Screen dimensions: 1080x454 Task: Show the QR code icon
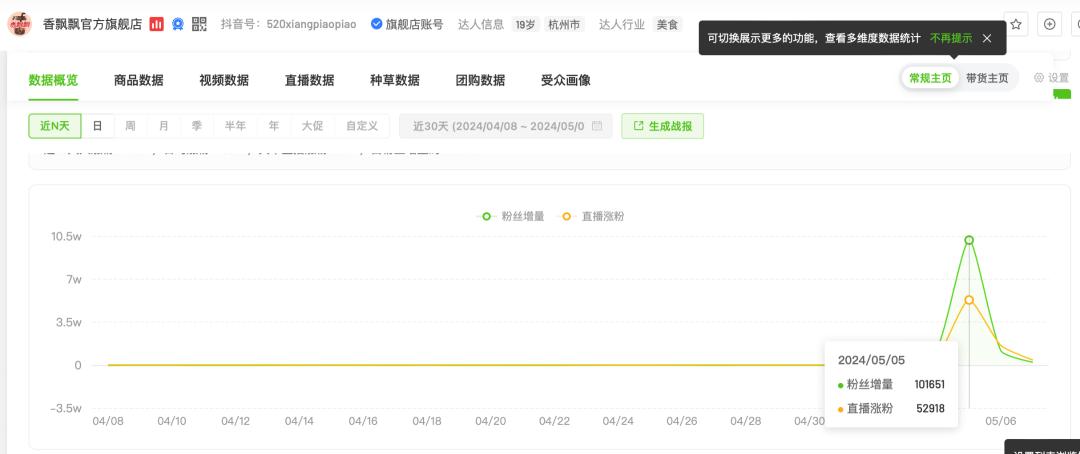point(199,24)
